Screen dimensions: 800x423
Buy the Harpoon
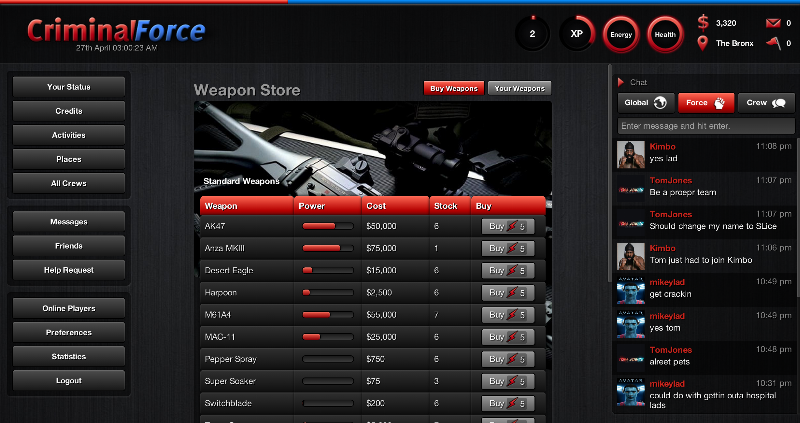(x=508, y=292)
